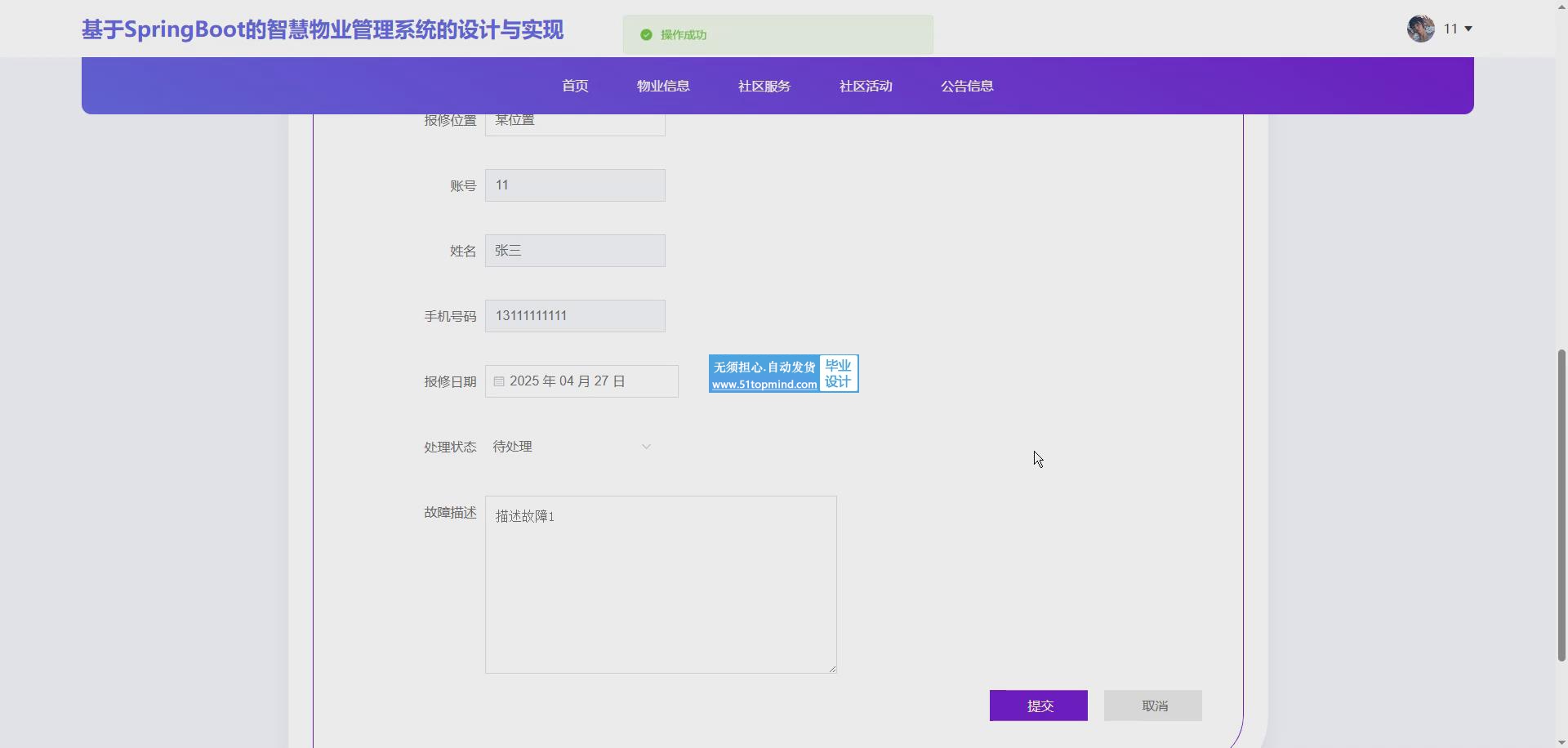Click the 报修位置 input field
This screenshot has width=1568, height=748.
575,124
